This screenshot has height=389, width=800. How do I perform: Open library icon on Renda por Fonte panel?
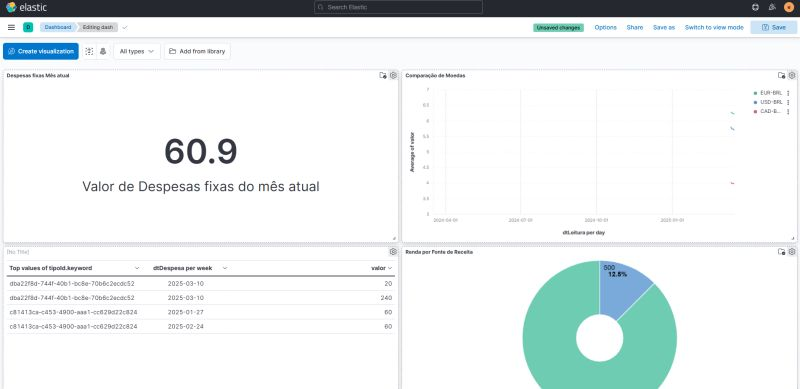click(x=782, y=252)
